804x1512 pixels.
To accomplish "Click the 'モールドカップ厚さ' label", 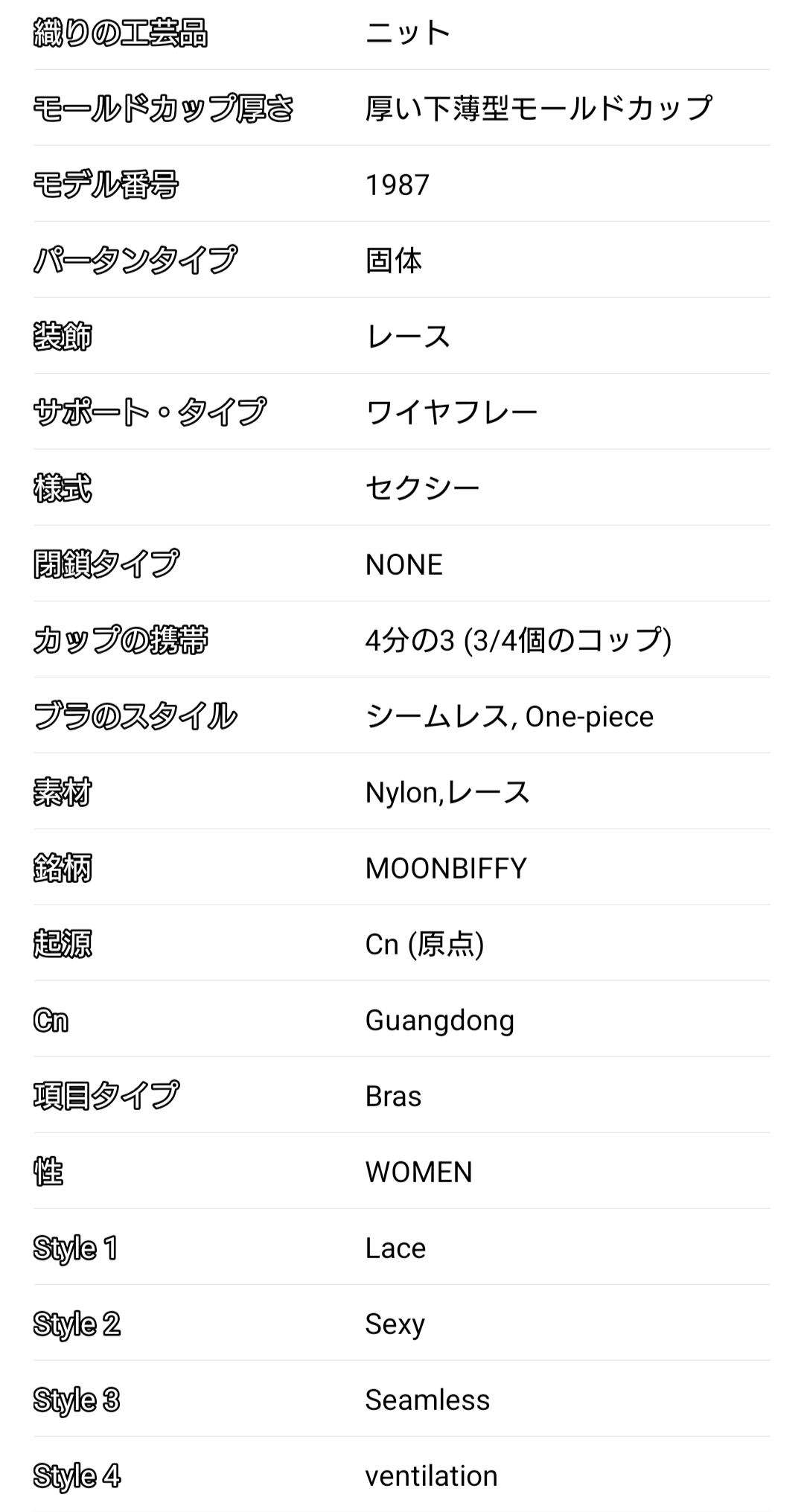I will 164,109.
